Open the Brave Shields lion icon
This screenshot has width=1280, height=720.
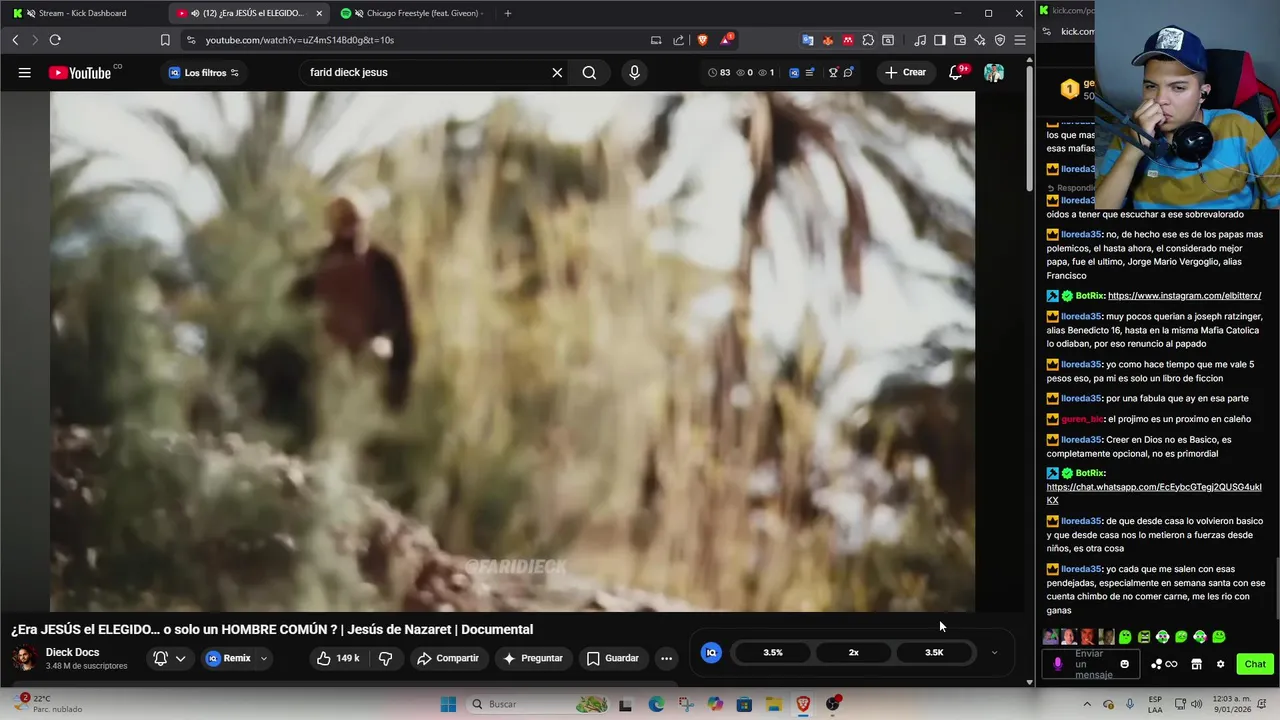(x=702, y=40)
